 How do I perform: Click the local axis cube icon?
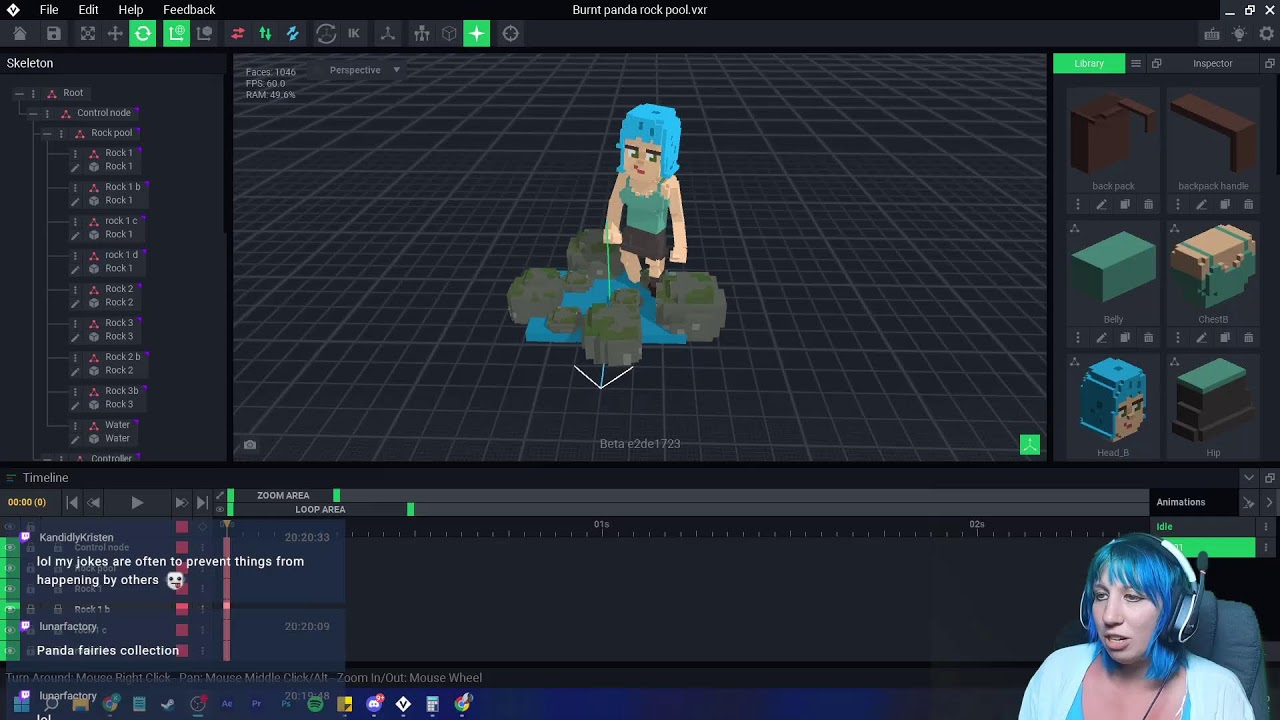[x=204, y=34]
